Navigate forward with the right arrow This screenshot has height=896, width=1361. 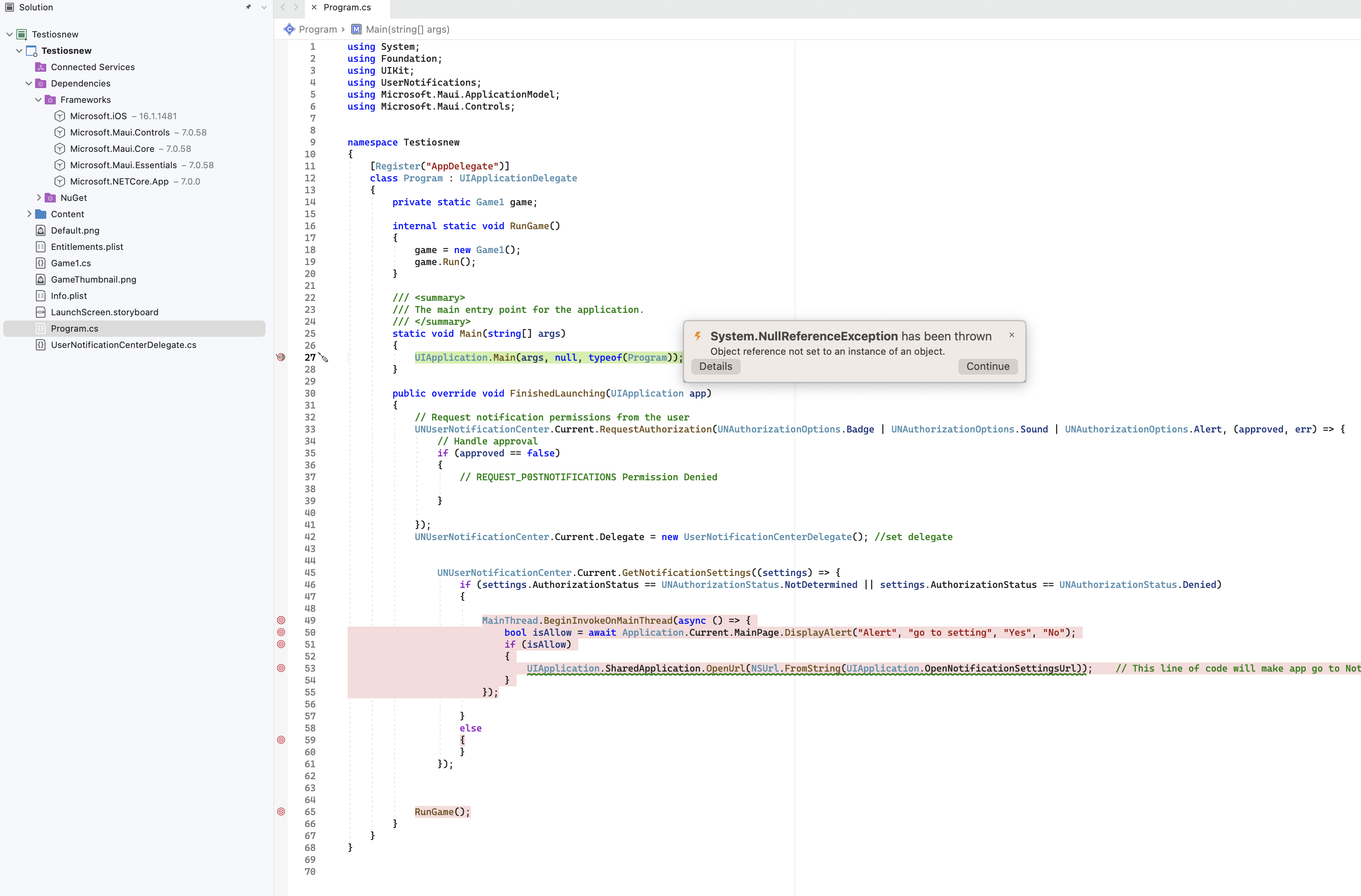[x=296, y=8]
